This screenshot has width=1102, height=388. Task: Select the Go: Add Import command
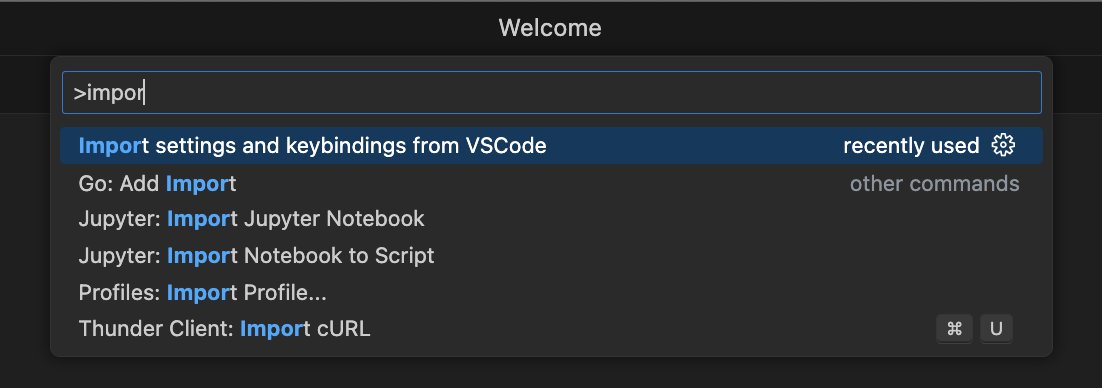pyautogui.click(x=552, y=183)
